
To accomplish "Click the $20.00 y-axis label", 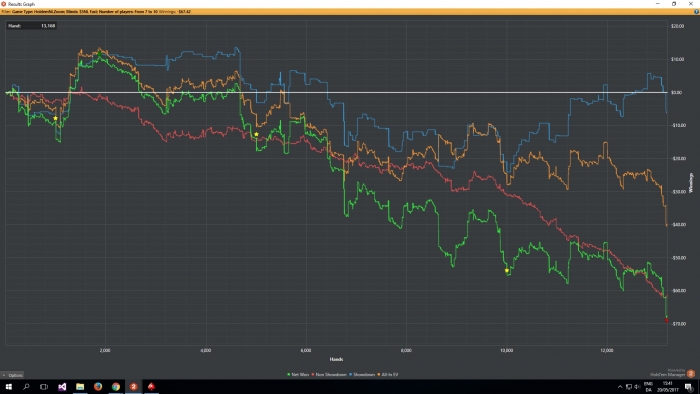I will (677, 26).
